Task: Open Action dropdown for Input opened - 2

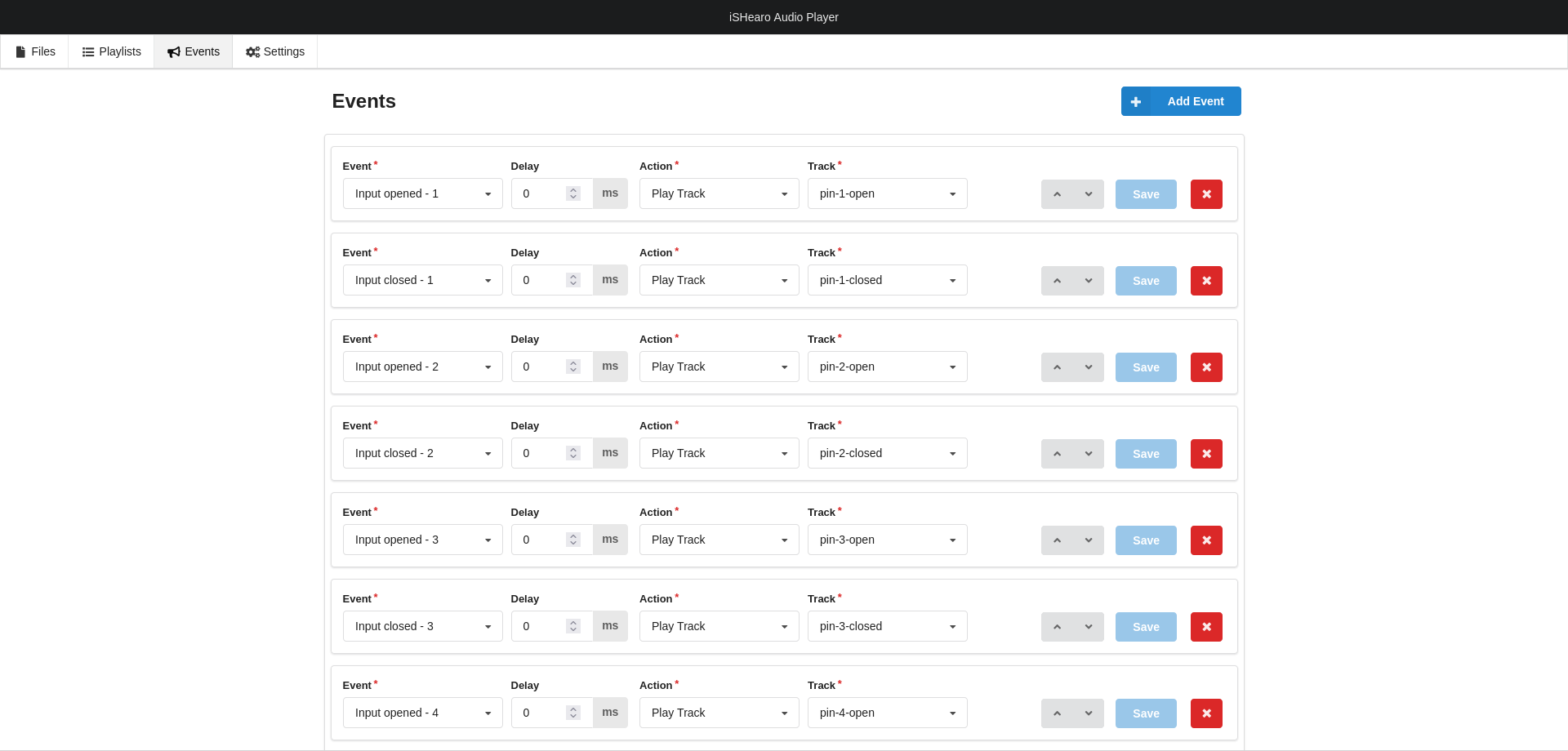Action: pyautogui.click(x=719, y=367)
